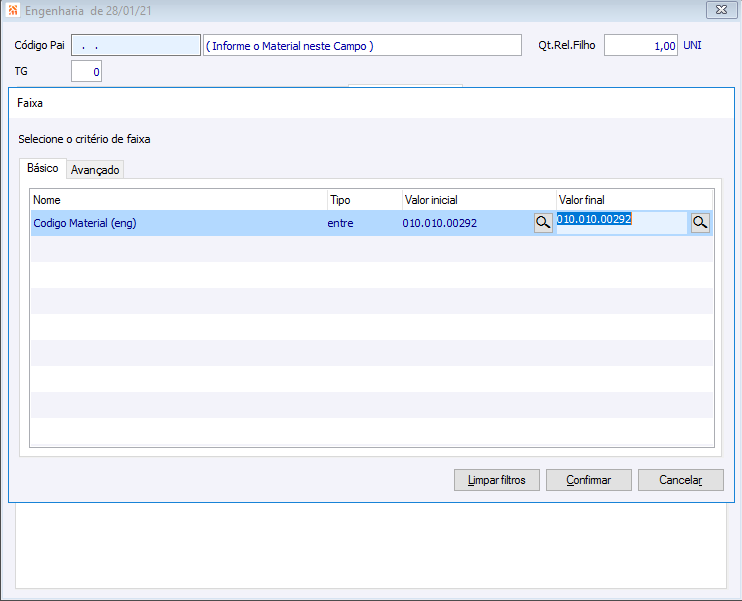This screenshot has height=601, width=742.
Task: Click the Nome column header
Action: tap(179, 200)
